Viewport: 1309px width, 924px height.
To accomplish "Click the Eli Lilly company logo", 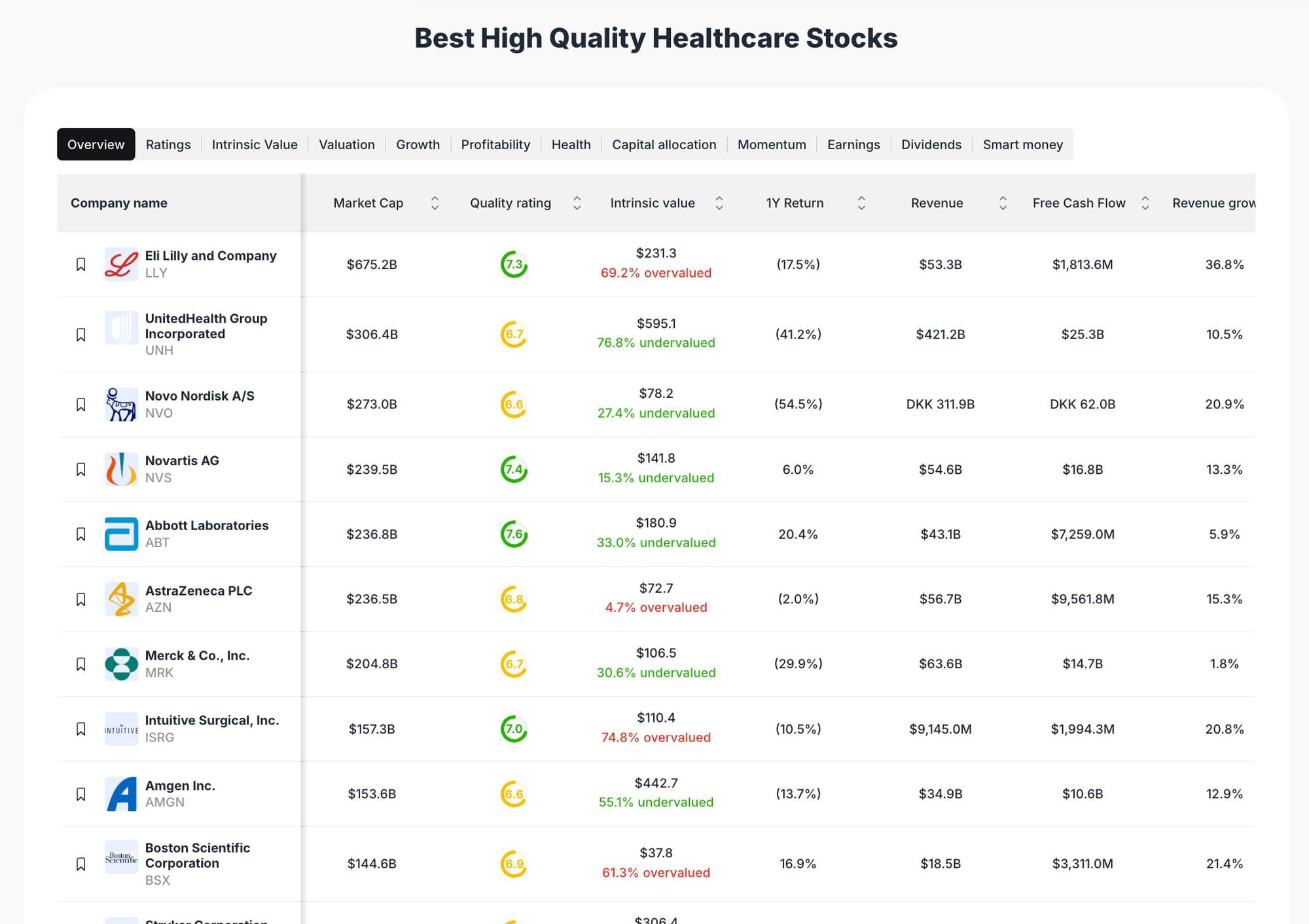I will click(x=121, y=264).
